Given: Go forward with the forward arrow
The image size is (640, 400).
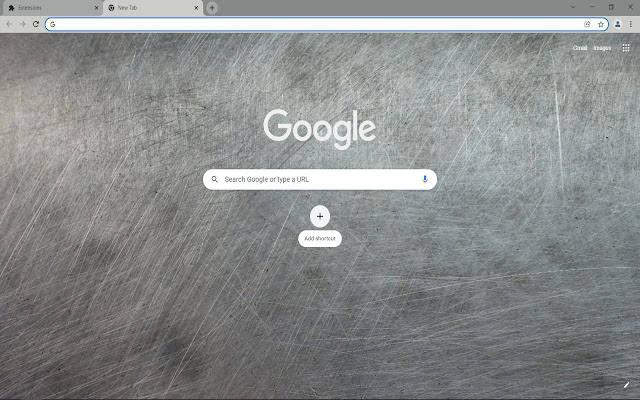Looking at the screenshot, I should pyautogui.click(x=22, y=24).
